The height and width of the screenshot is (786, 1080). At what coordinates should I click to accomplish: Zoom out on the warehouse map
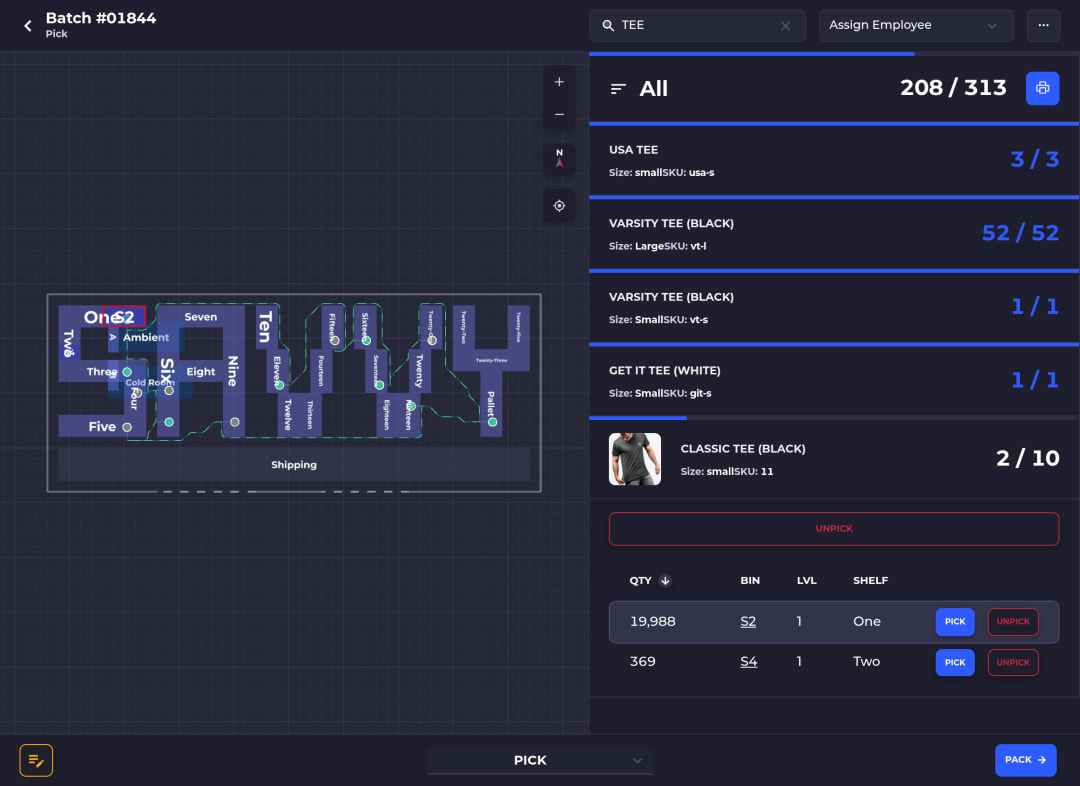559,114
